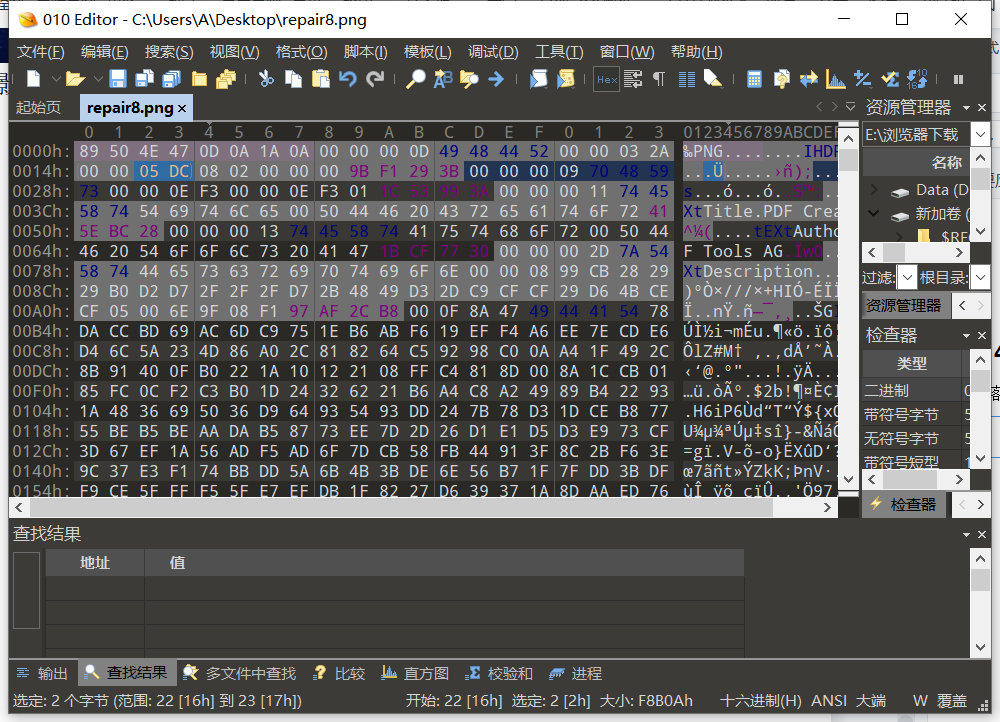Image resolution: width=1000 pixels, height=722 pixels.
Task: Toggle the show whitespace pilcrow icon
Action: tap(659, 79)
